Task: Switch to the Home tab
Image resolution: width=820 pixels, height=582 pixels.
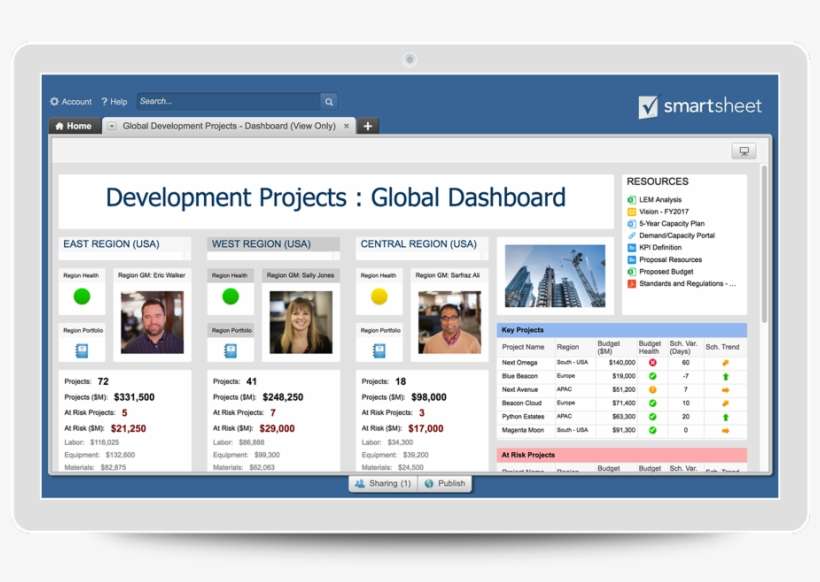Action: point(74,127)
